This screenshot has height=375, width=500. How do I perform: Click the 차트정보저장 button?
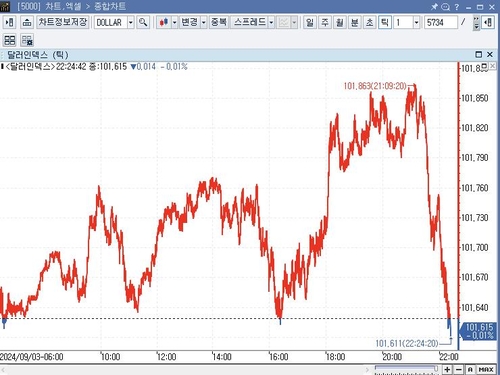tap(63, 22)
